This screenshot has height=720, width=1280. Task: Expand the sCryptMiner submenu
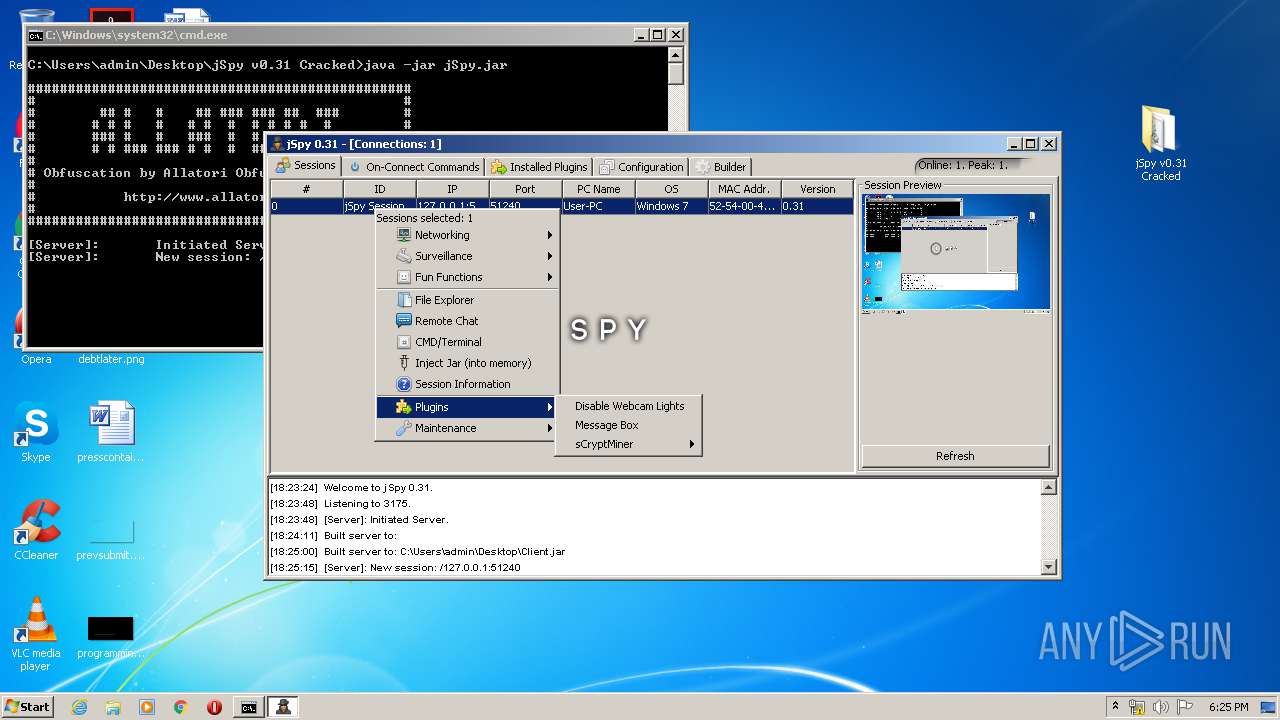(629, 444)
